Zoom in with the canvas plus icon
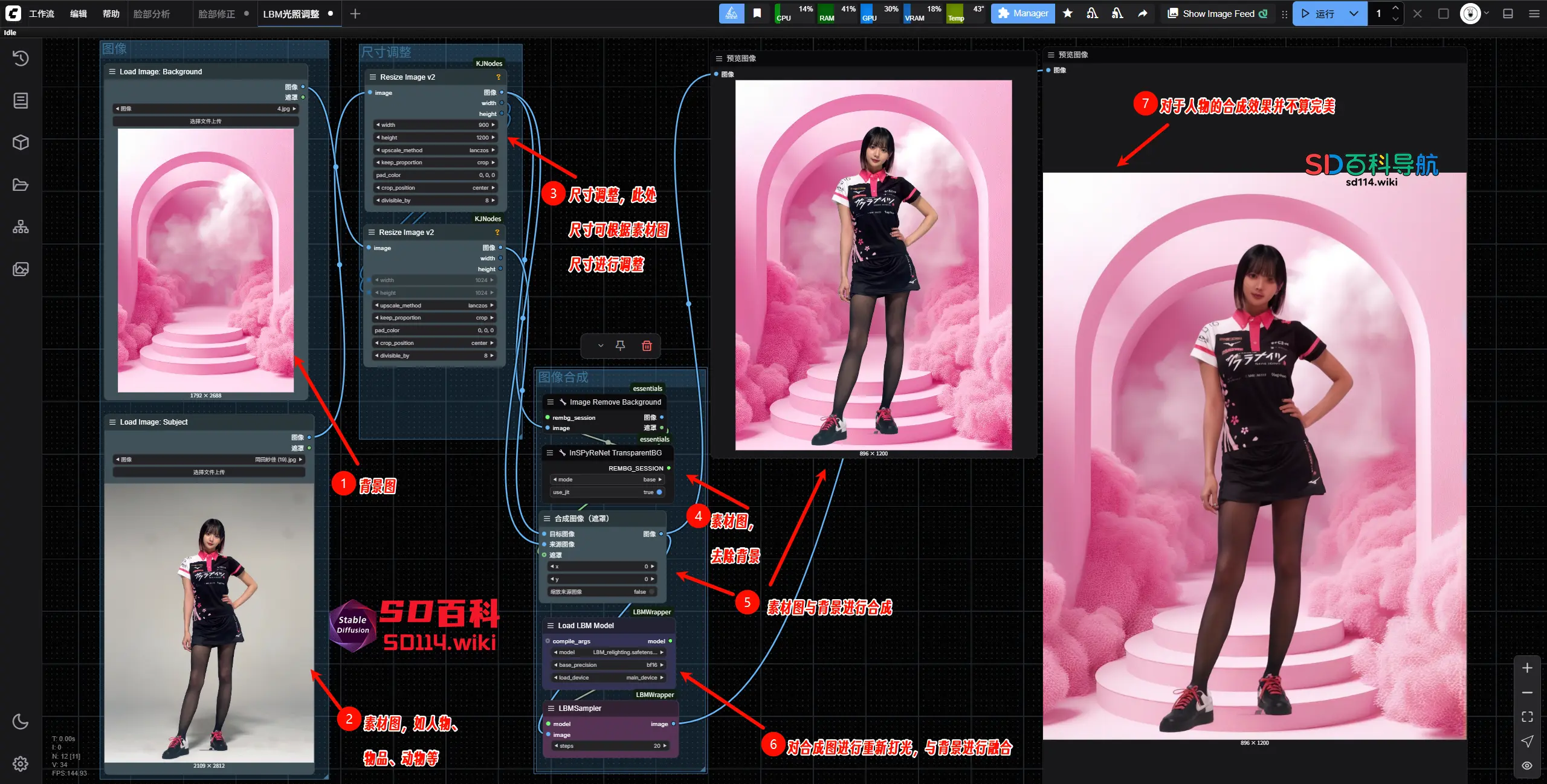Screen dimensions: 1547x784 point(1527,667)
